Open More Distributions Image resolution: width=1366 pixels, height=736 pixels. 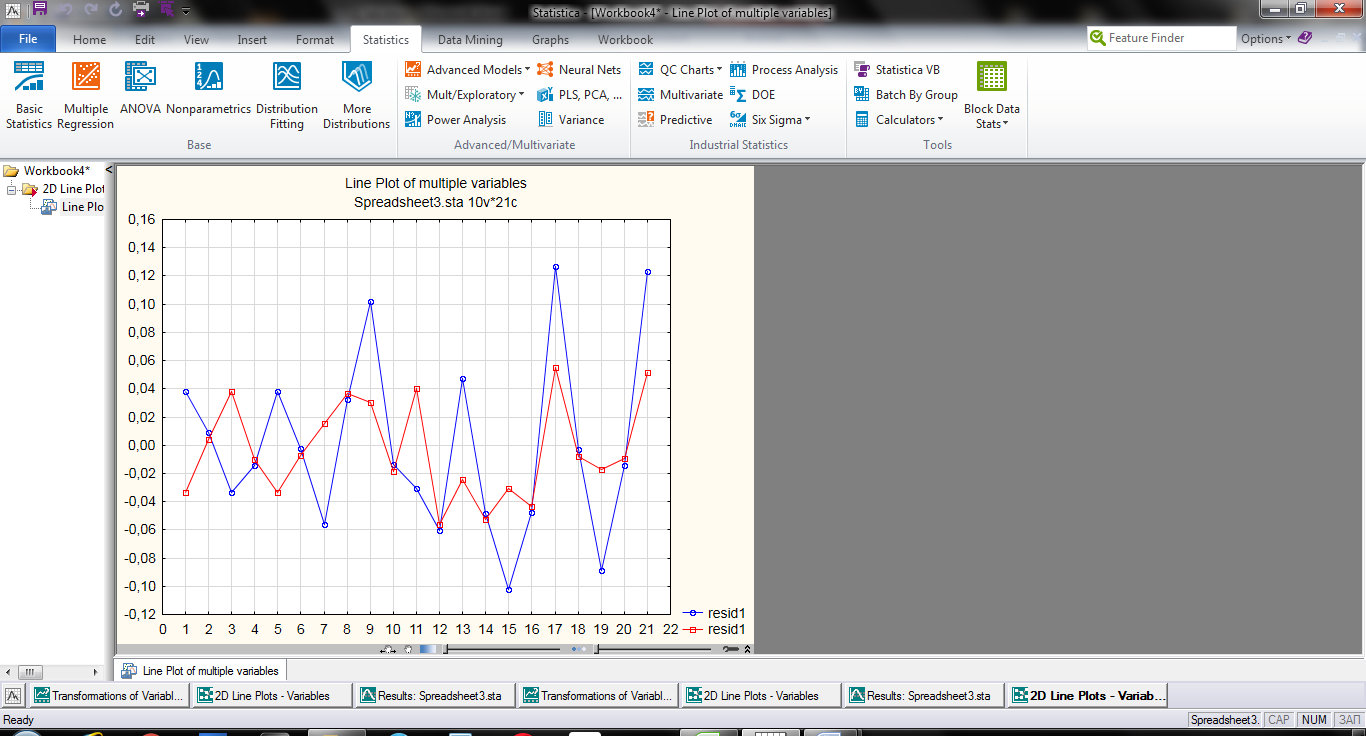point(356,96)
